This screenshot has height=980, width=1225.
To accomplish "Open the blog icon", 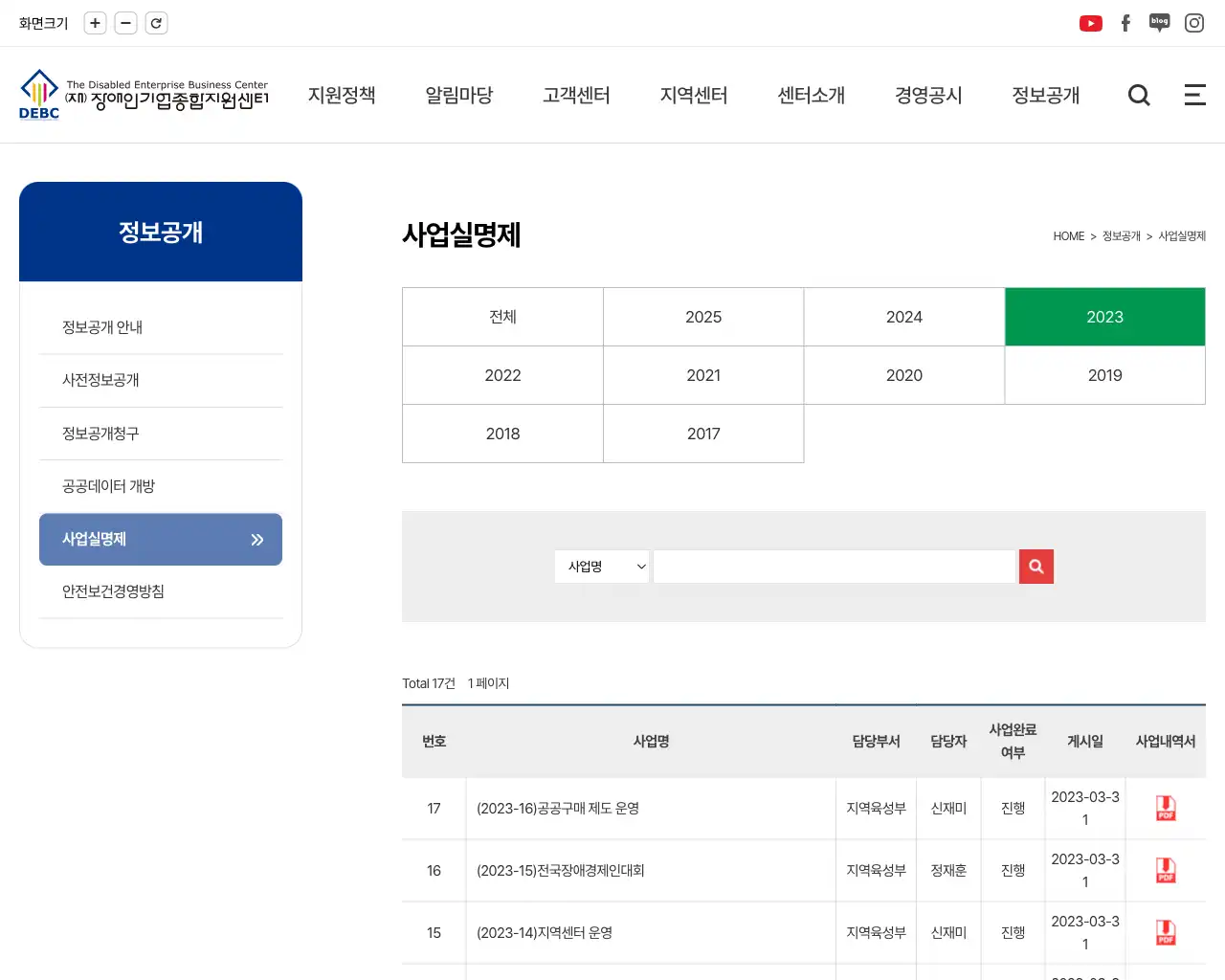I will click(x=1159, y=23).
